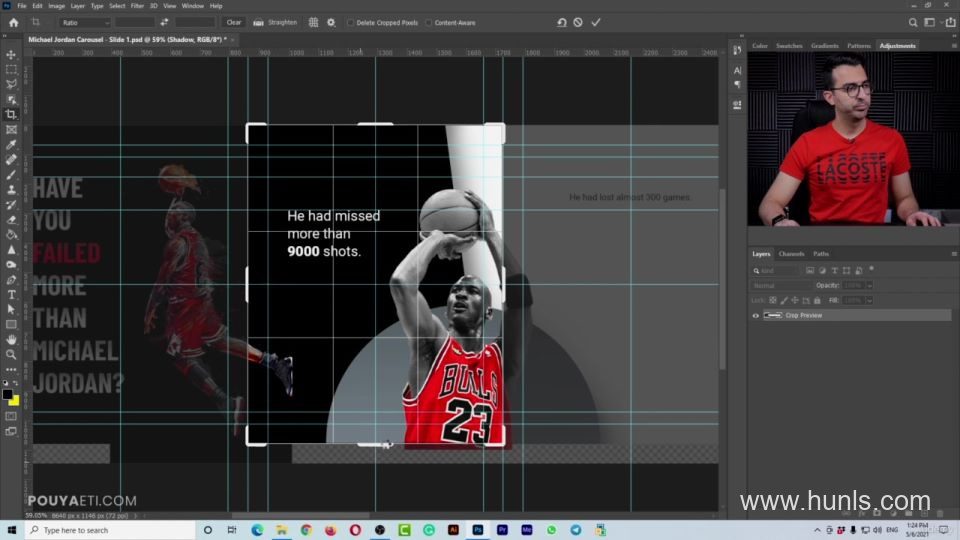Change screen mode icon at toolbar bottom
The width and height of the screenshot is (960, 540).
[11, 432]
